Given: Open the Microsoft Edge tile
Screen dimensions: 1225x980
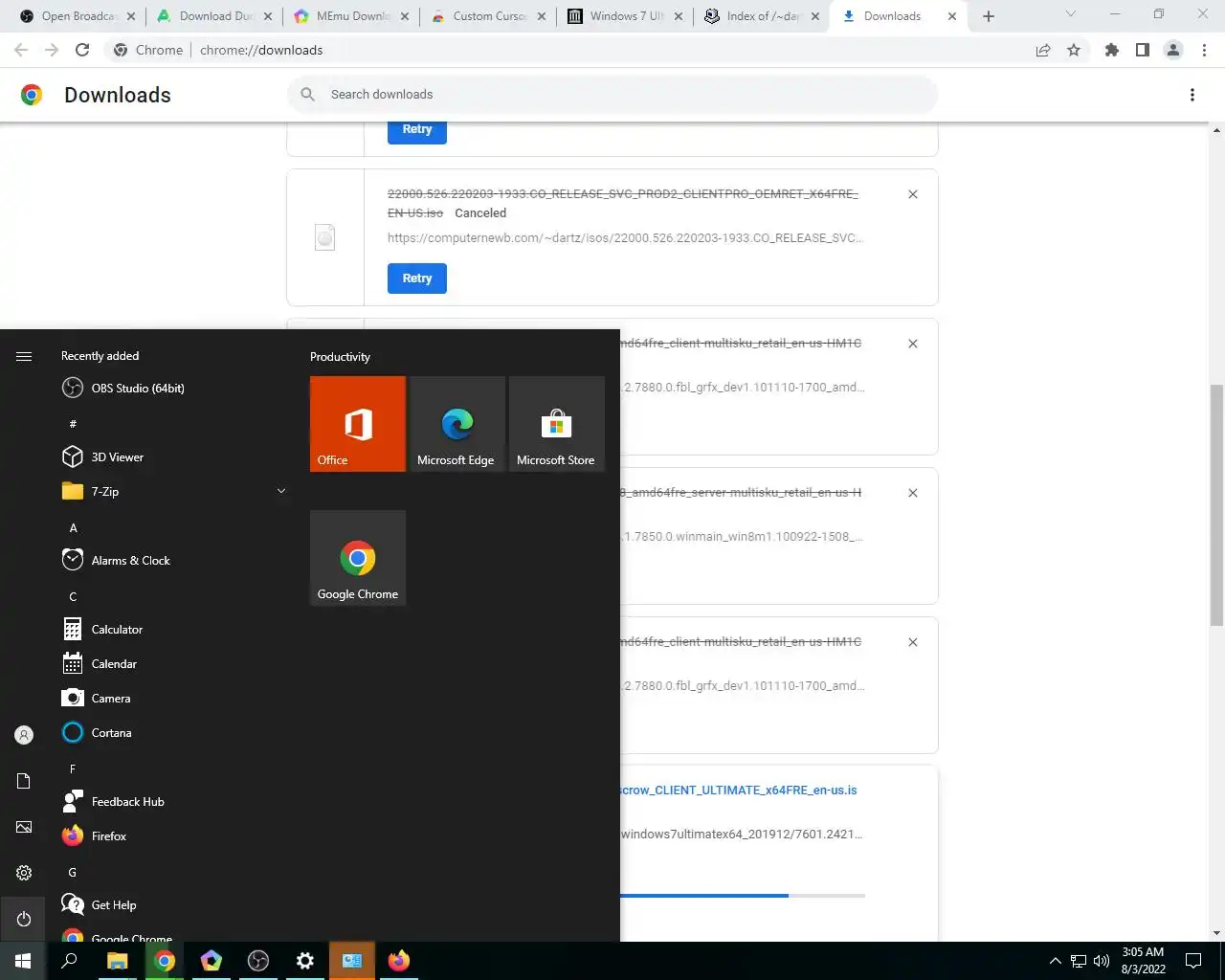Looking at the screenshot, I should [x=457, y=424].
